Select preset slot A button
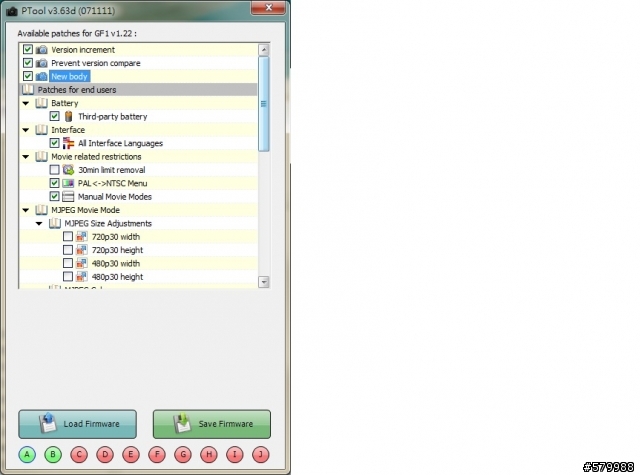 (27, 455)
